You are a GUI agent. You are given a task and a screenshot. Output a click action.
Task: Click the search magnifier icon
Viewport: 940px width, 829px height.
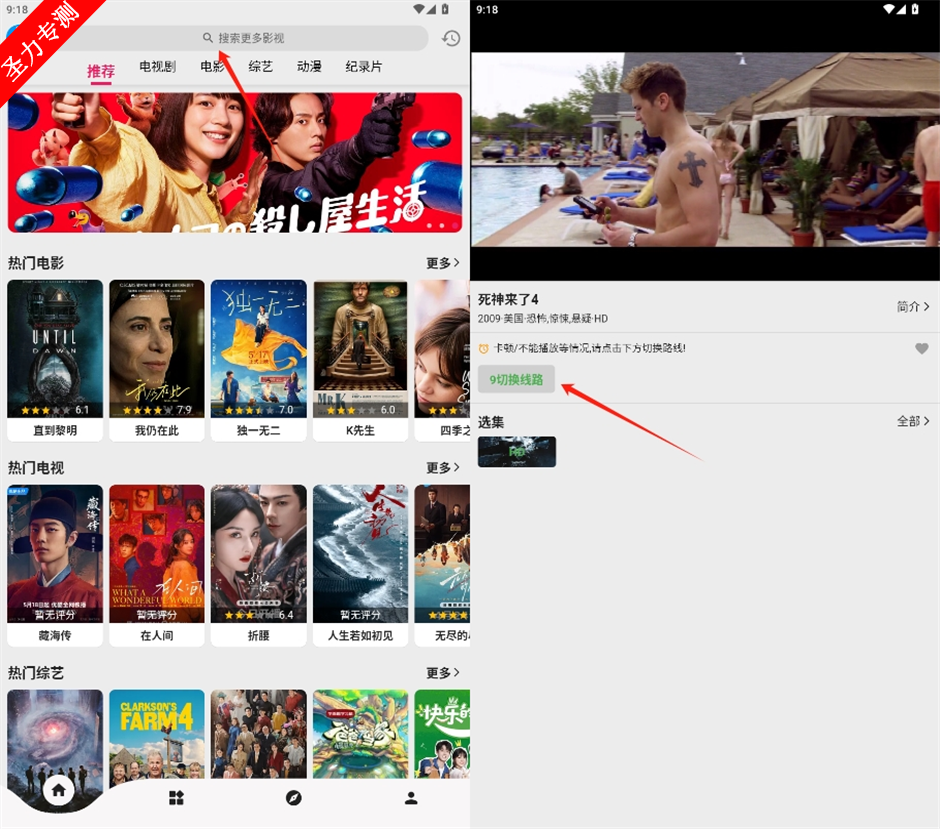click(207, 38)
